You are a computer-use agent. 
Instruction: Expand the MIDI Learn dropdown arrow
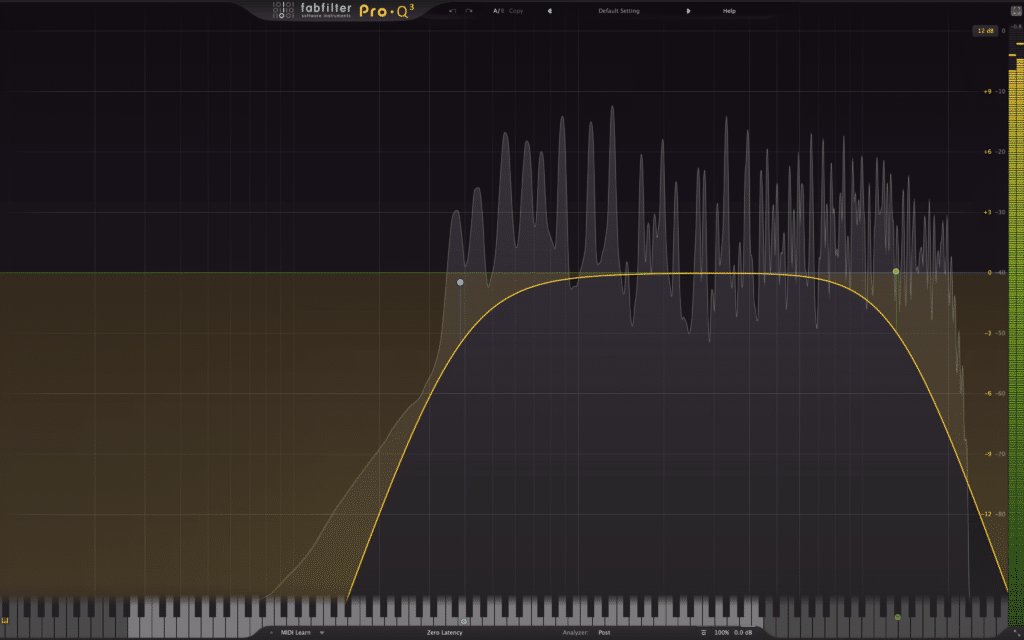(x=321, y=632)
